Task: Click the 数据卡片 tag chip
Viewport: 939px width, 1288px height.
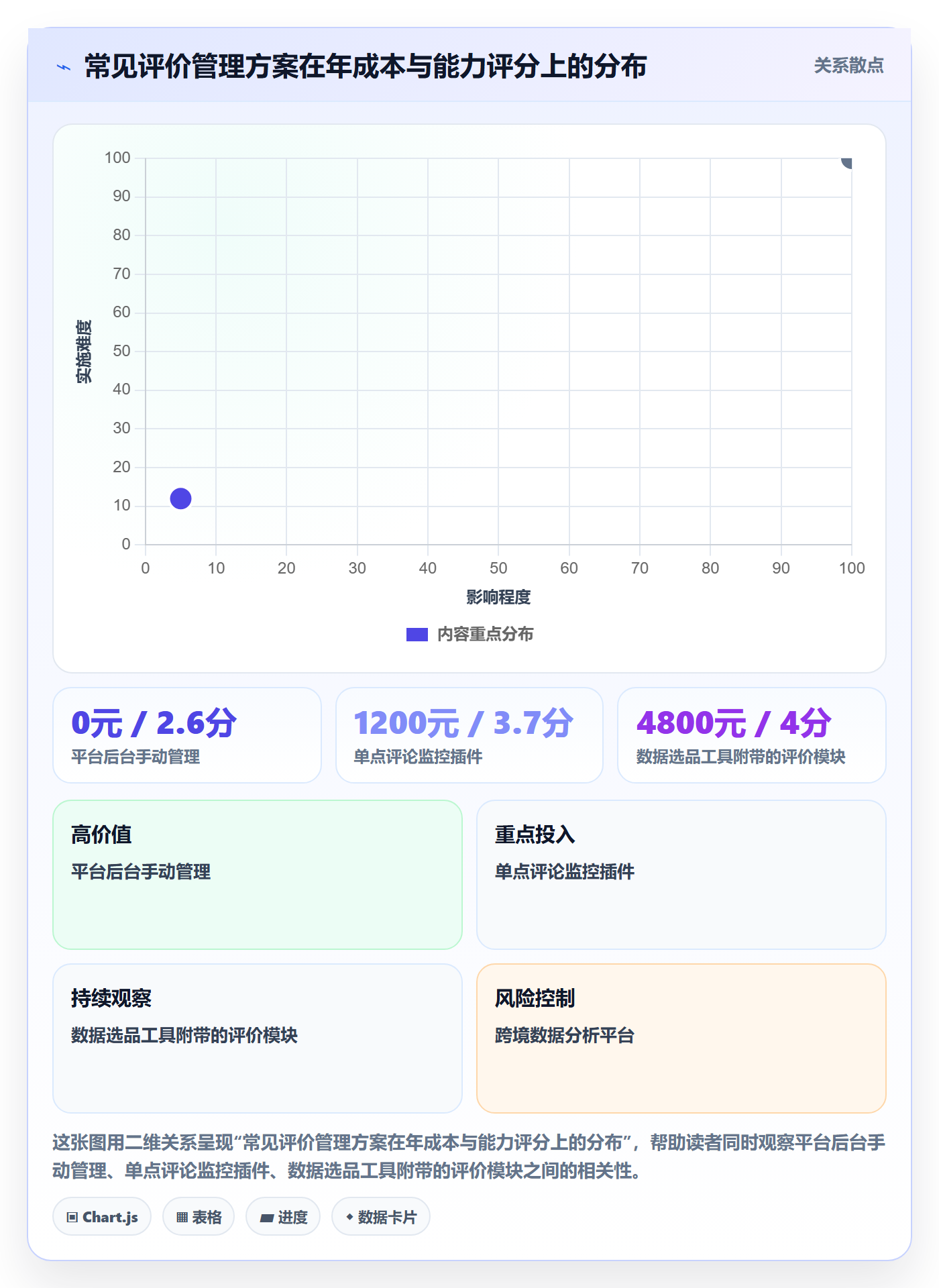Action: [381, 1217]
